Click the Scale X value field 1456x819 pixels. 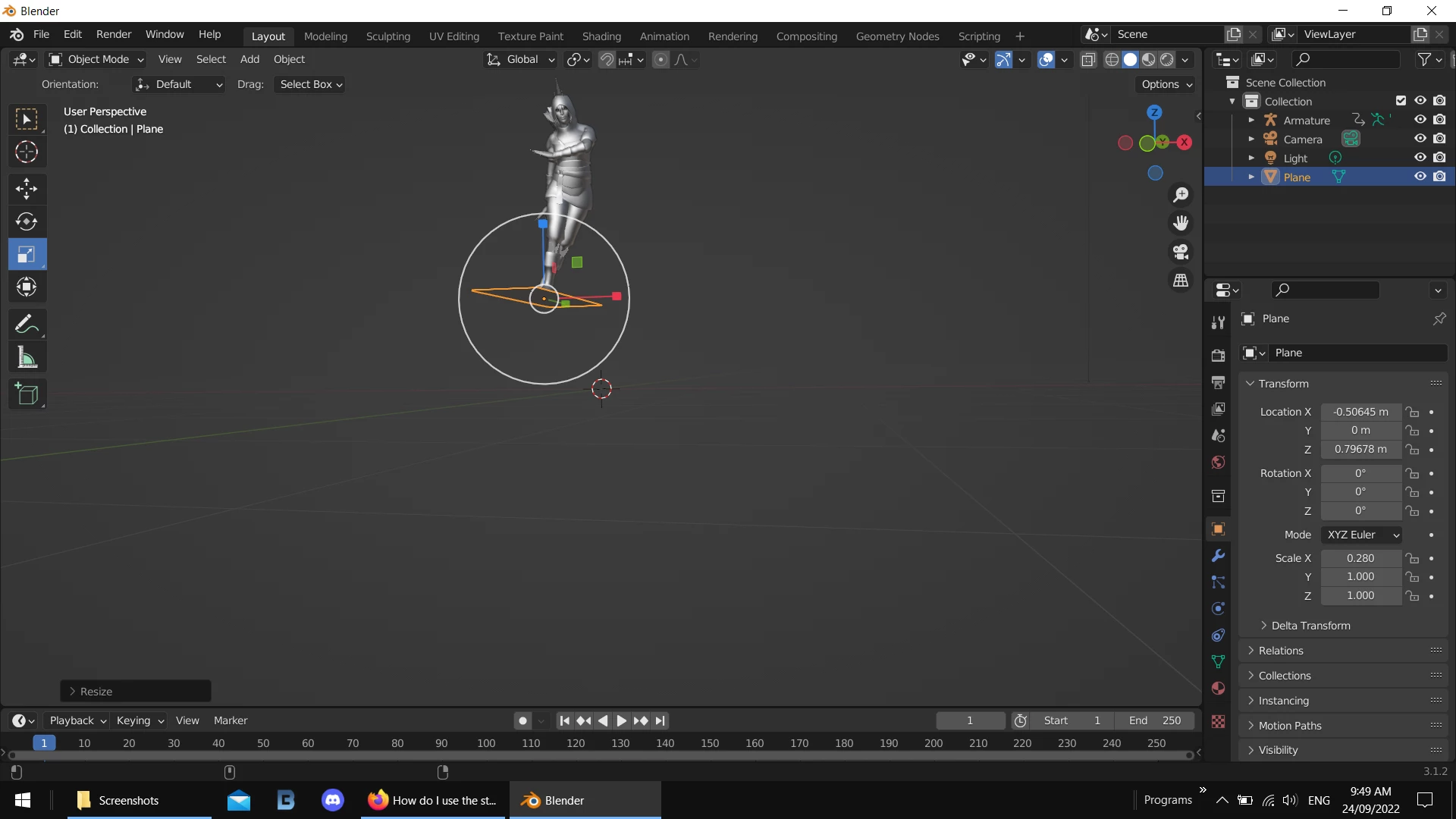[1360, 558]
